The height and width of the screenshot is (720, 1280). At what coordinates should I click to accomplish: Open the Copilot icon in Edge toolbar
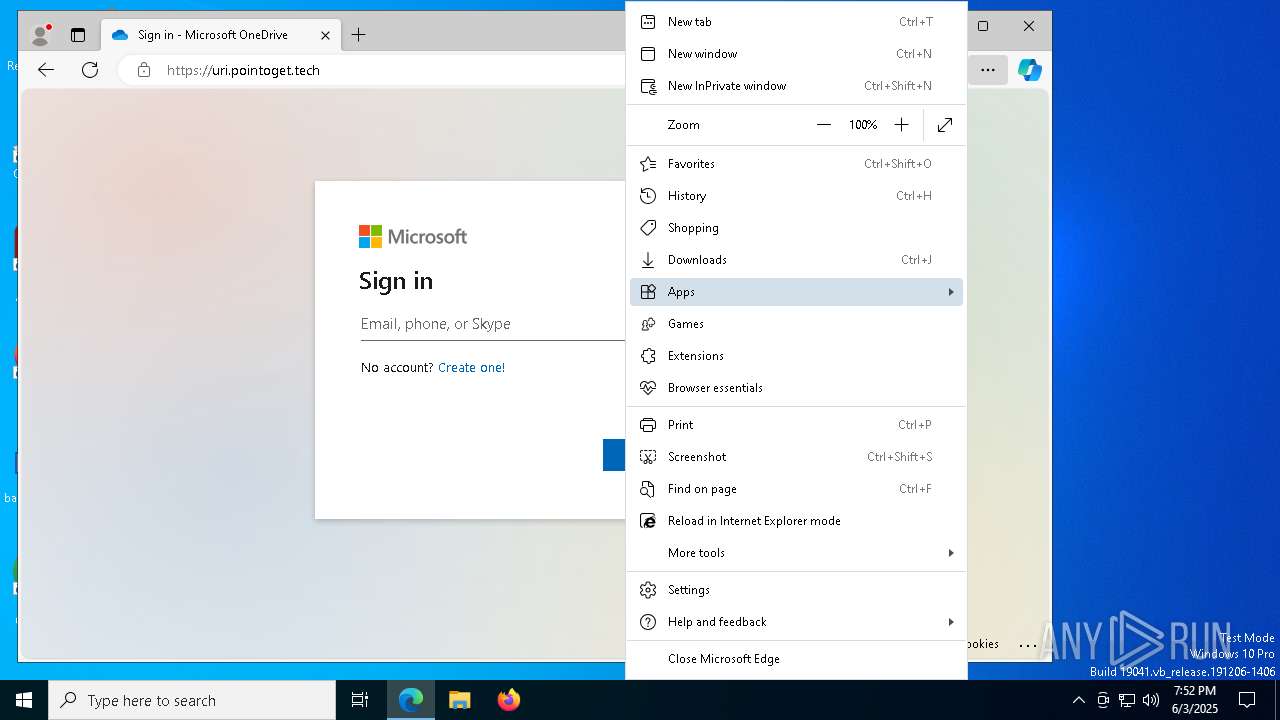coord(1030,70)
